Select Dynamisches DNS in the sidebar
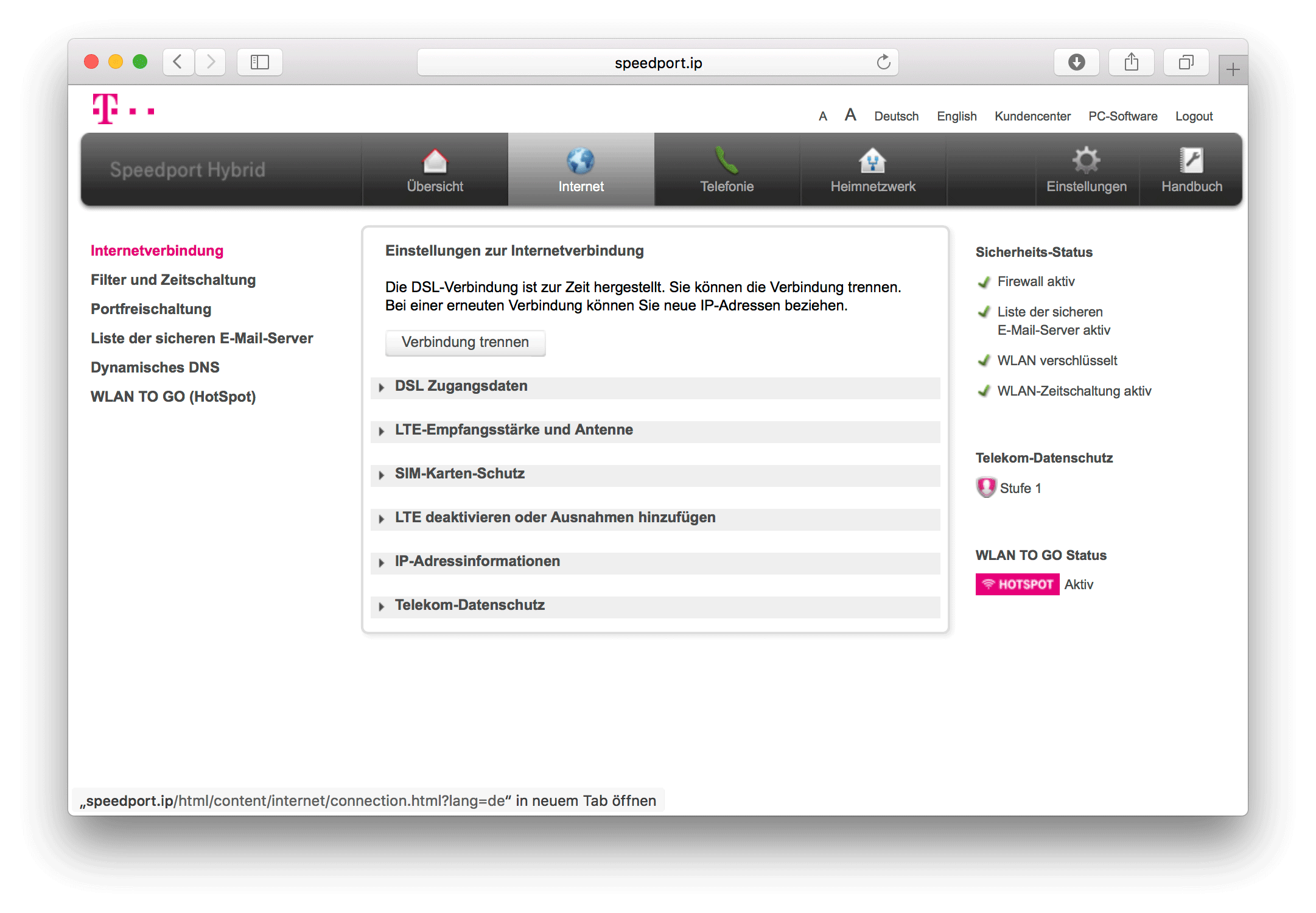This screenshot has width=1316, height=913. coord(155,368)
